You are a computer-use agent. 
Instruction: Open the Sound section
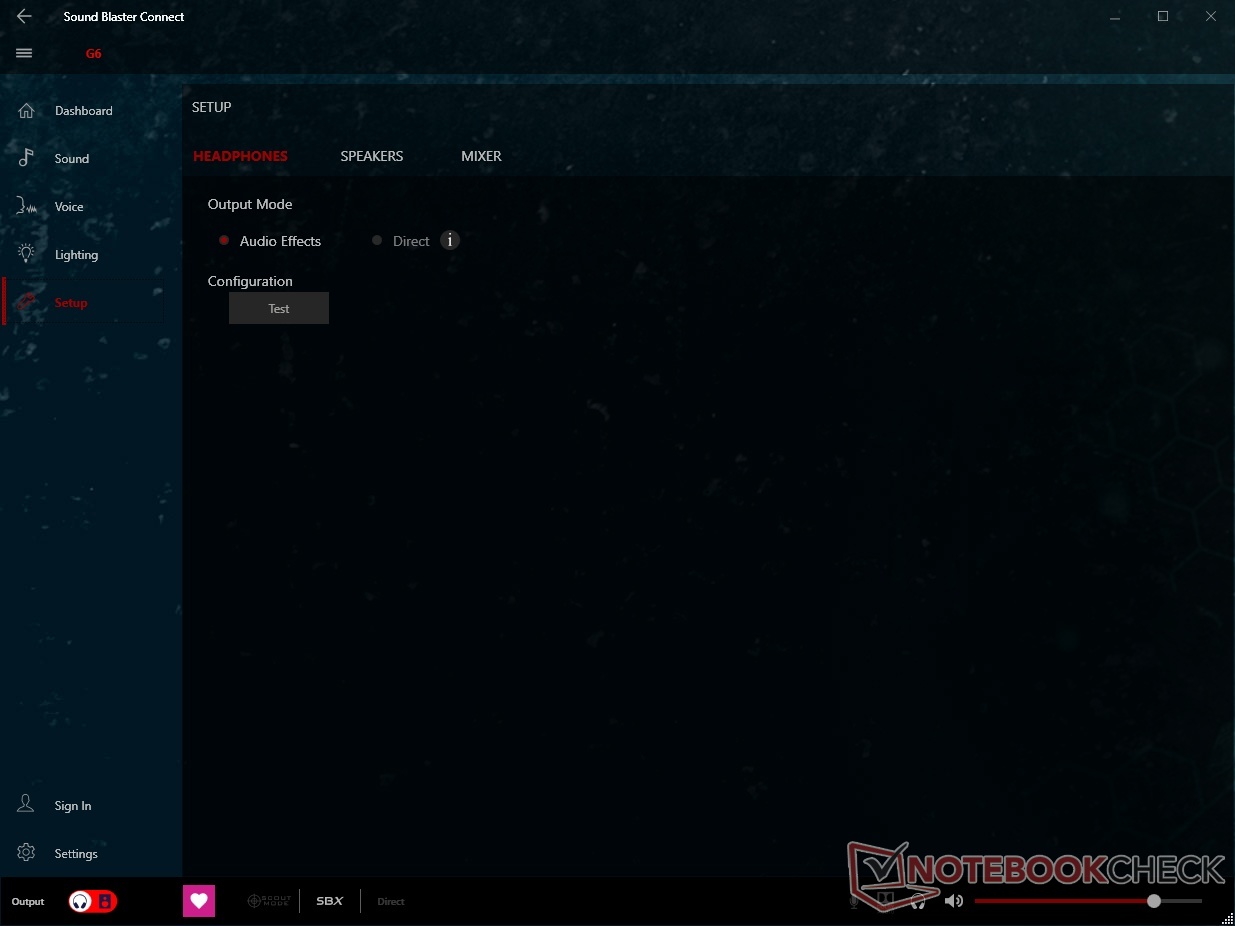tap(71, 159)
